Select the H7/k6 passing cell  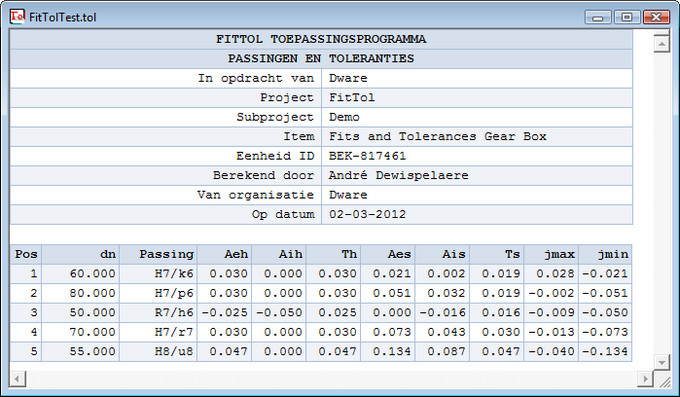(x=158, y=274)
